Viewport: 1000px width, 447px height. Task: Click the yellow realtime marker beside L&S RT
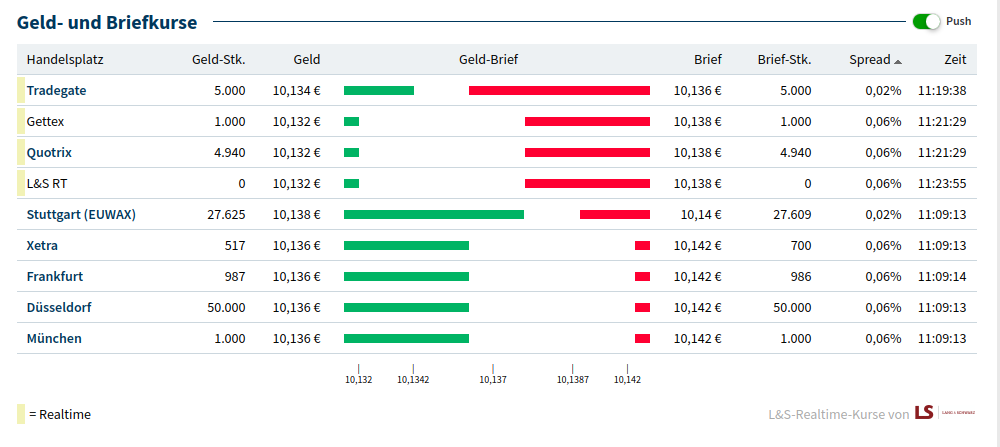pyautogui.click(x=21, y=183)
